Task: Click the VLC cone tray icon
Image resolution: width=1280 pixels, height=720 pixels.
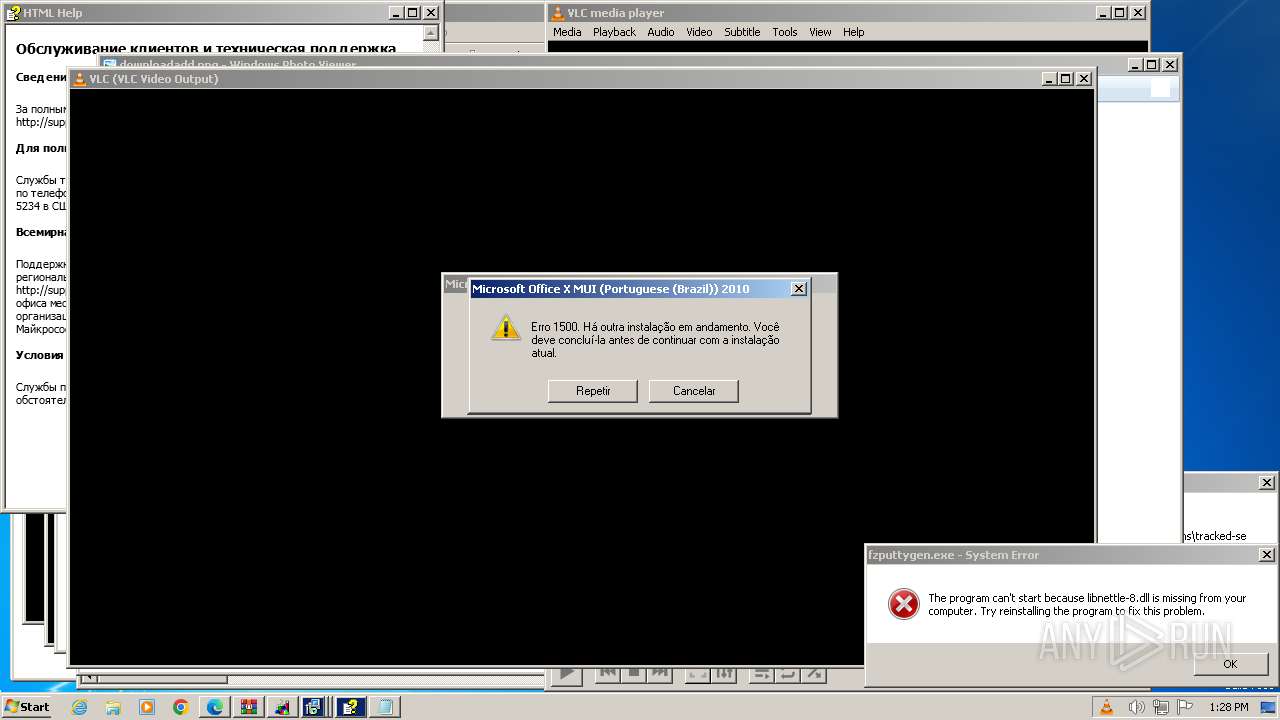Action: click(1107, 707)
